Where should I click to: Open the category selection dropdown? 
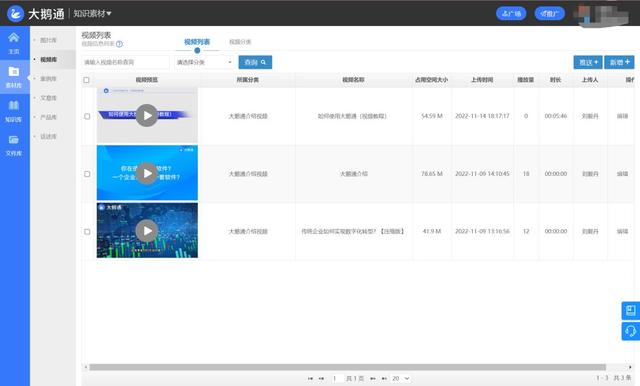204,62
